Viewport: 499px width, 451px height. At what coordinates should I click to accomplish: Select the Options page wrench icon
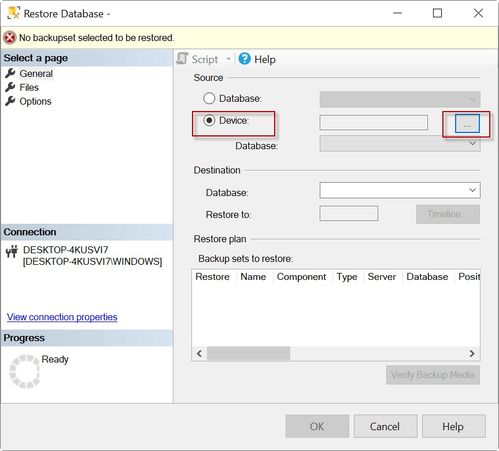point(10,101)
